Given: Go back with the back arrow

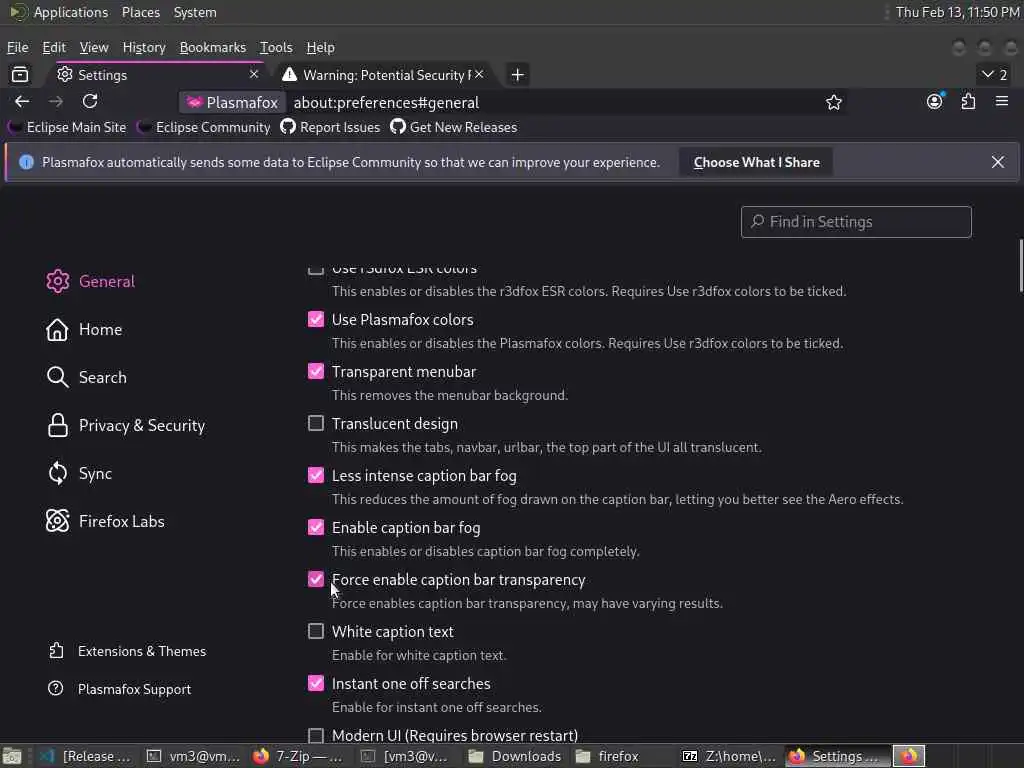Looking at the screenshot, I should tap(22, 102).
